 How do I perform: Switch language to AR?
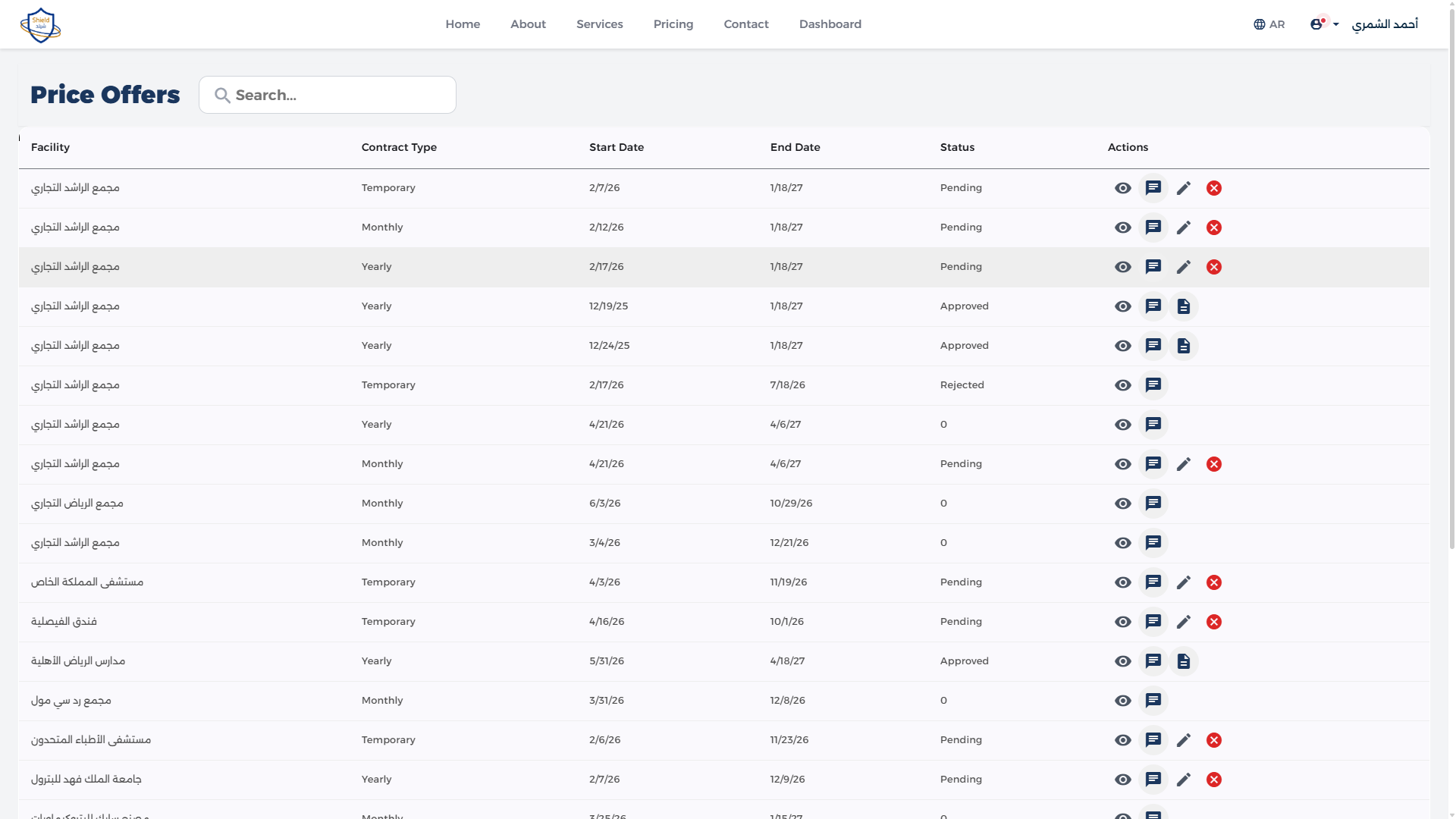[x=1276, y=24]
